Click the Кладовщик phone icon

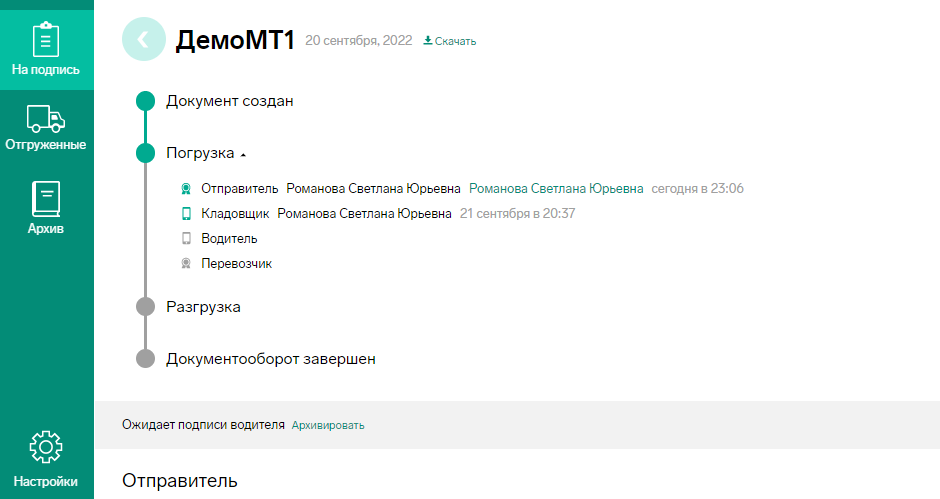[186, 214]
